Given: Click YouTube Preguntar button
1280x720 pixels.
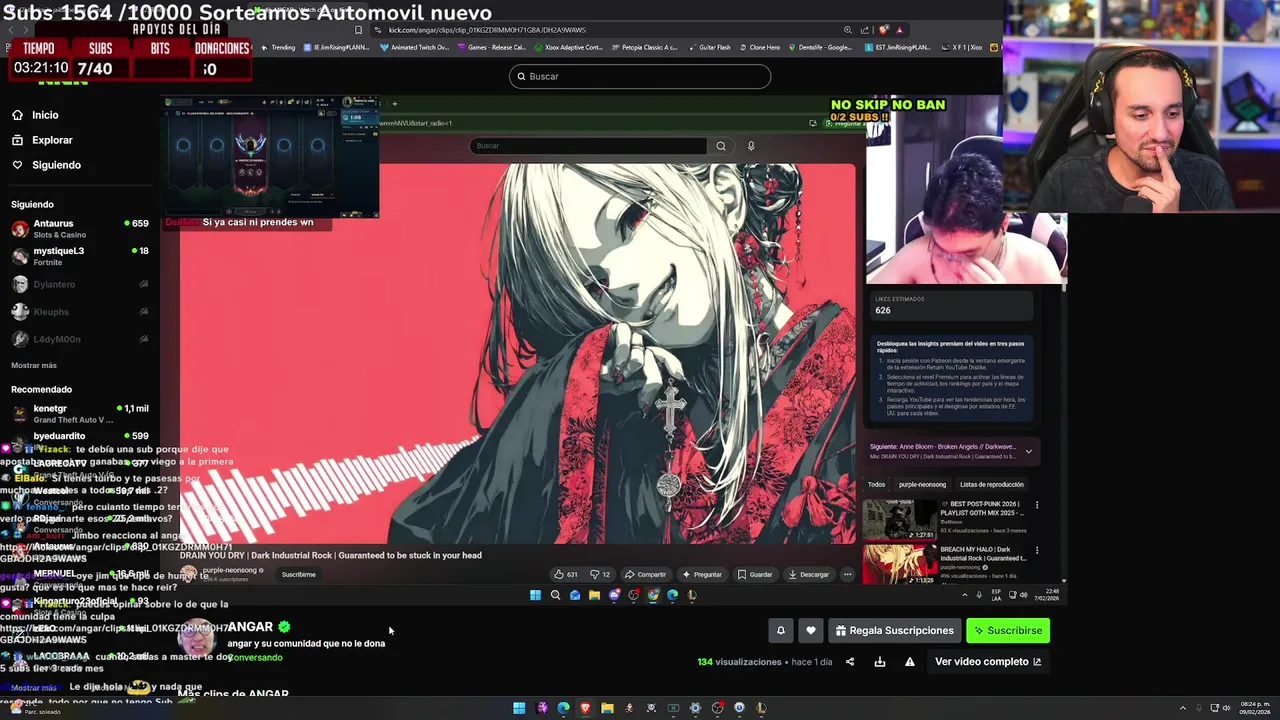Looking at the screenshot, I should coord(702,574).
